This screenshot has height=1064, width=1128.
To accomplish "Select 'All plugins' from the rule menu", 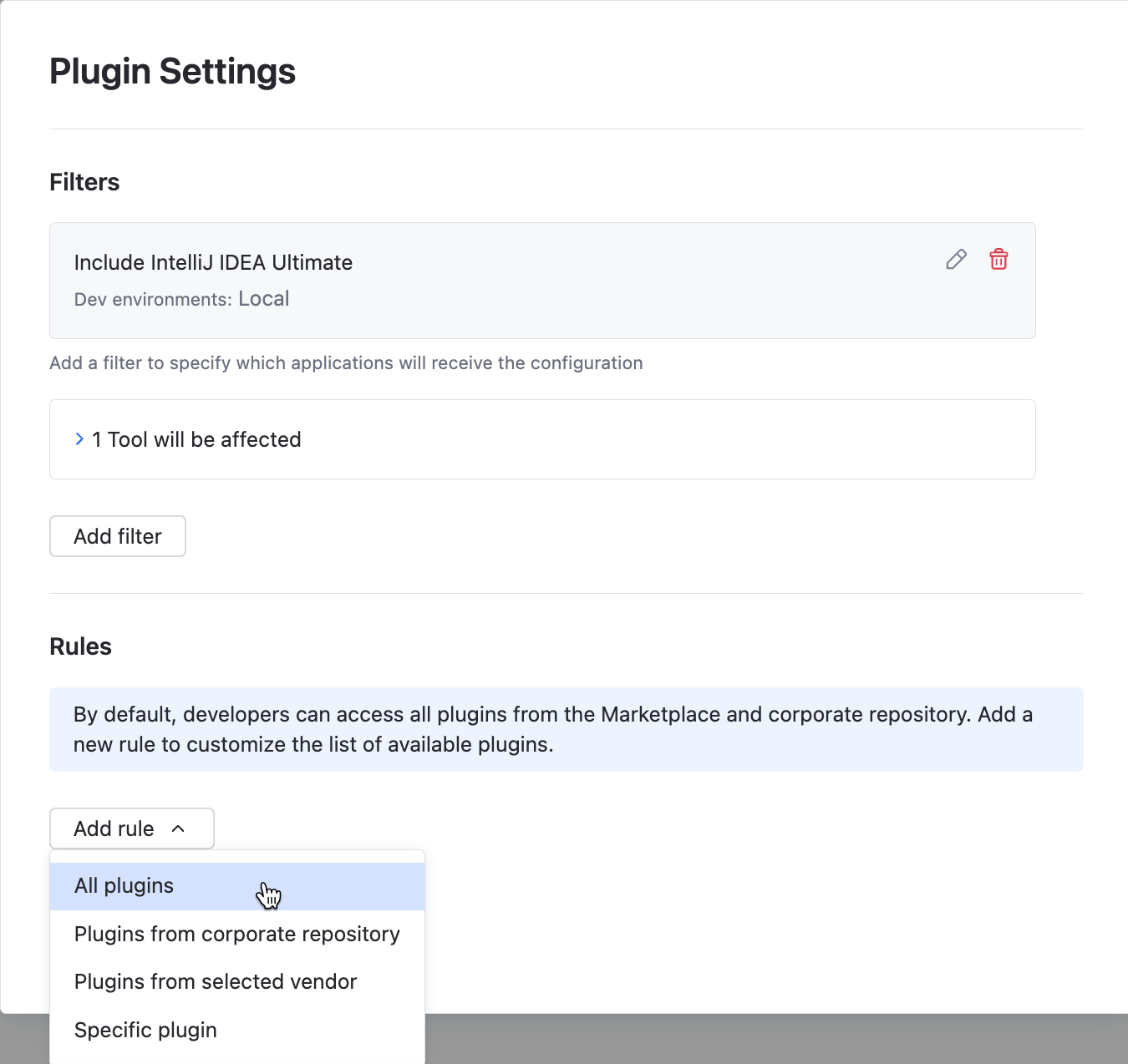I will (x=124, y=885).
